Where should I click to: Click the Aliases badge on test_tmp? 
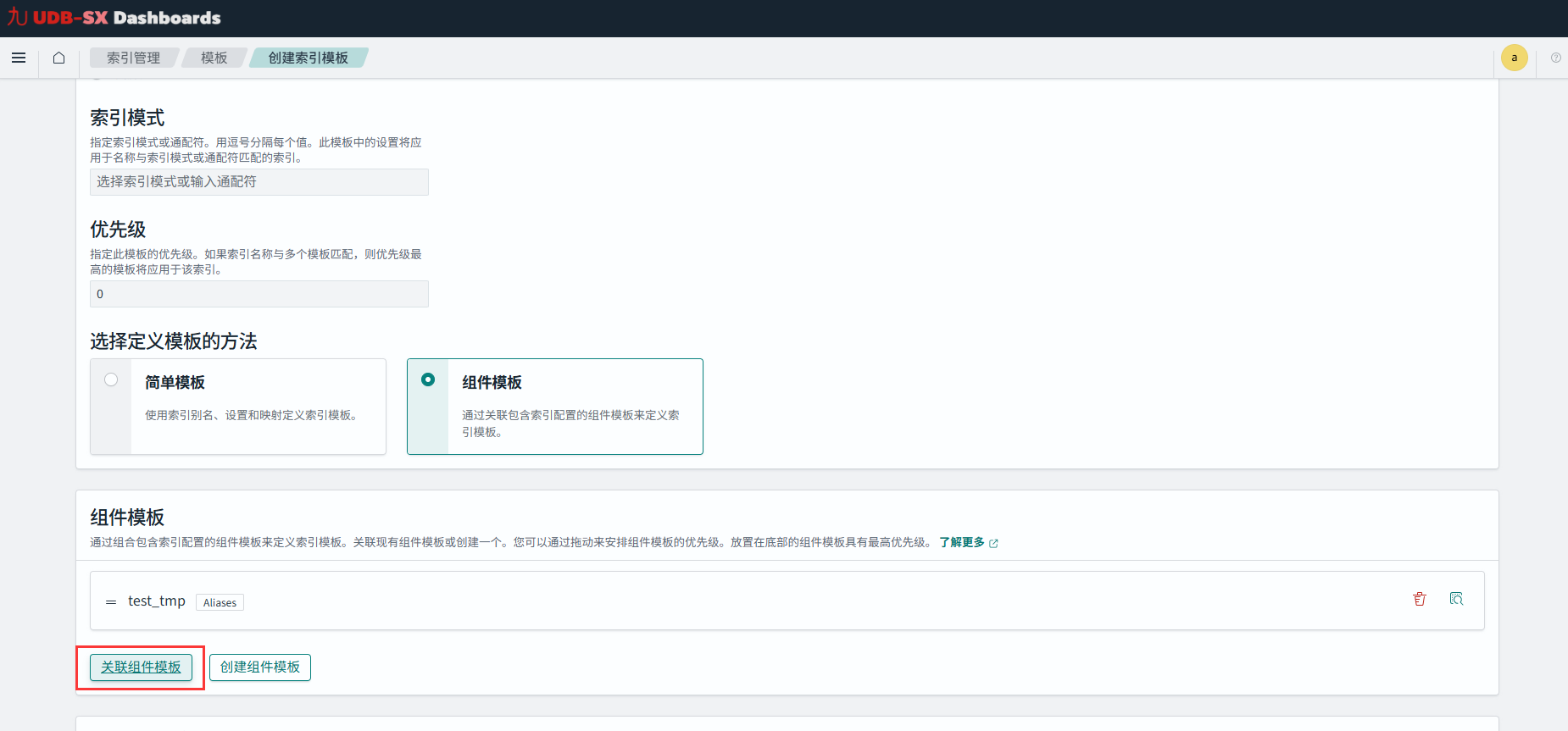click(x=220, y=602)
